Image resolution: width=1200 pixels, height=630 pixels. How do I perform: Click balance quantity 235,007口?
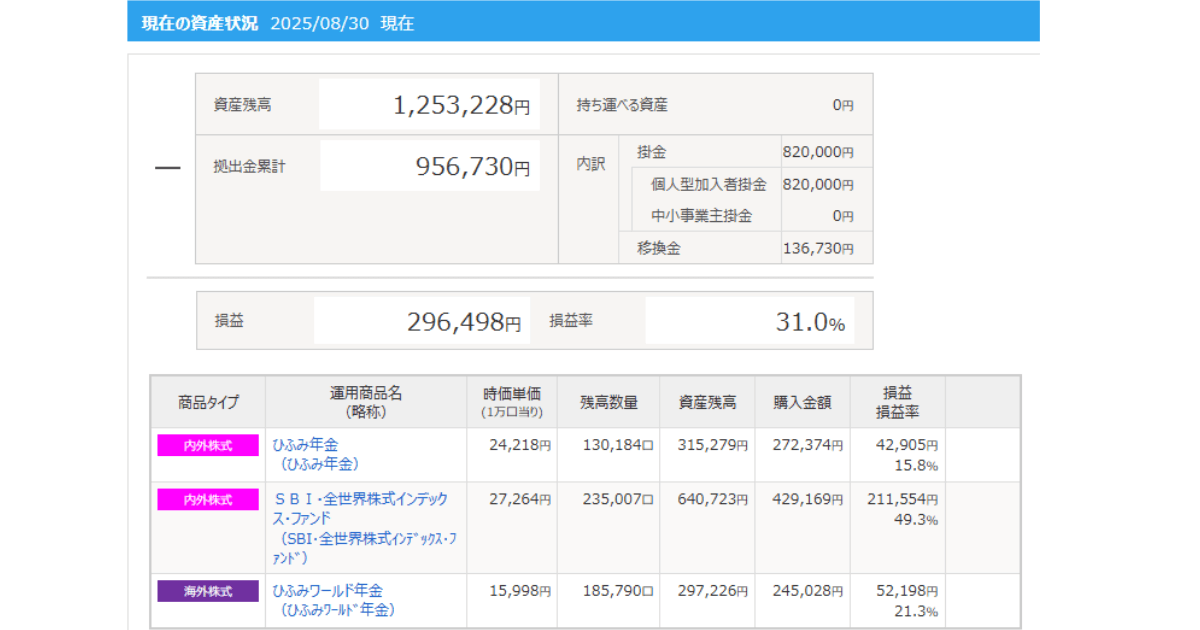618,499
